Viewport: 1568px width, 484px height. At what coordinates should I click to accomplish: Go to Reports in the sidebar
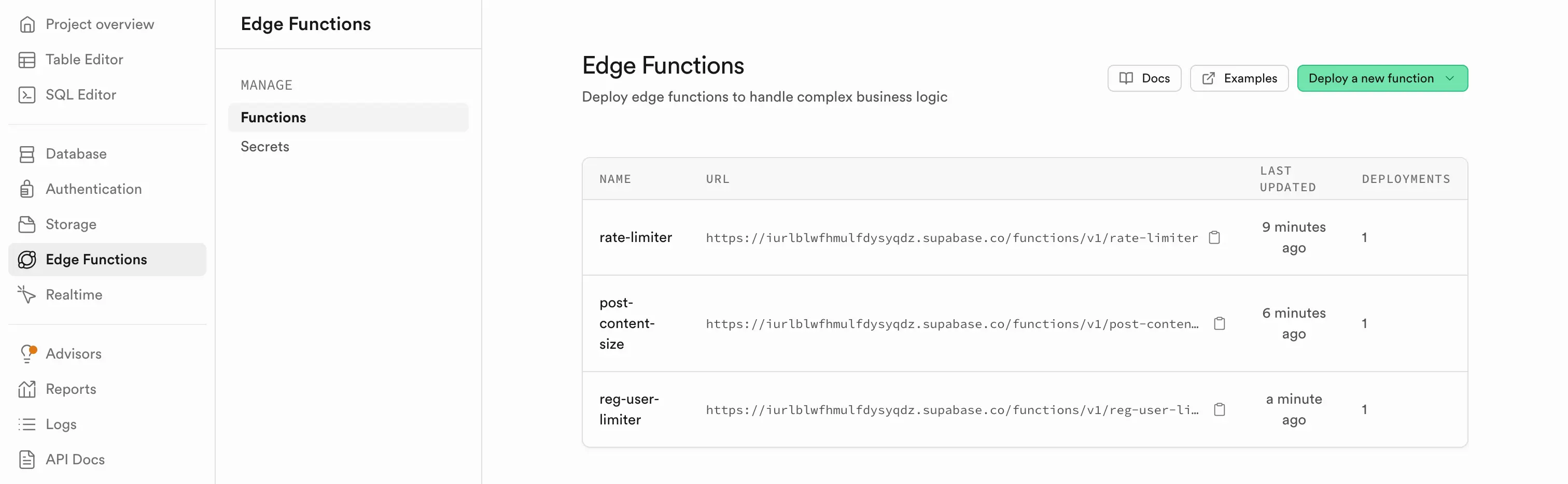point(71,389)
